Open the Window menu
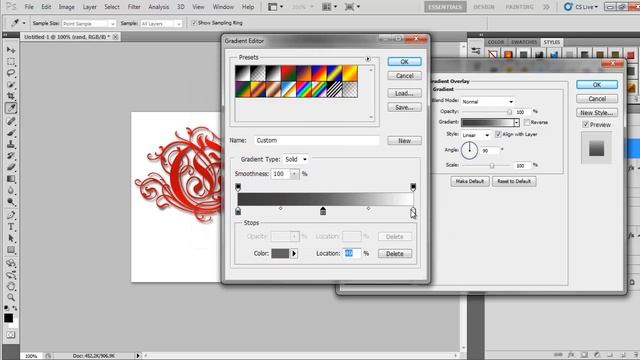Image resolution: width=640 pixels, height=360 pixels. tap(223, 7)
